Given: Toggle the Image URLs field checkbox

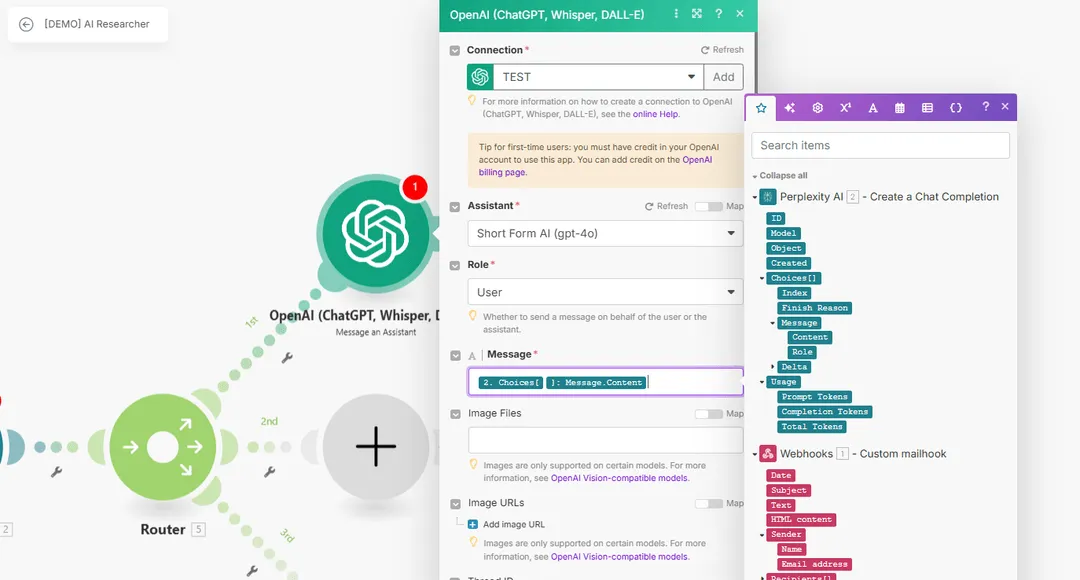Looking at the screenshot, I should pyautogui.click(x=455, y=504).
